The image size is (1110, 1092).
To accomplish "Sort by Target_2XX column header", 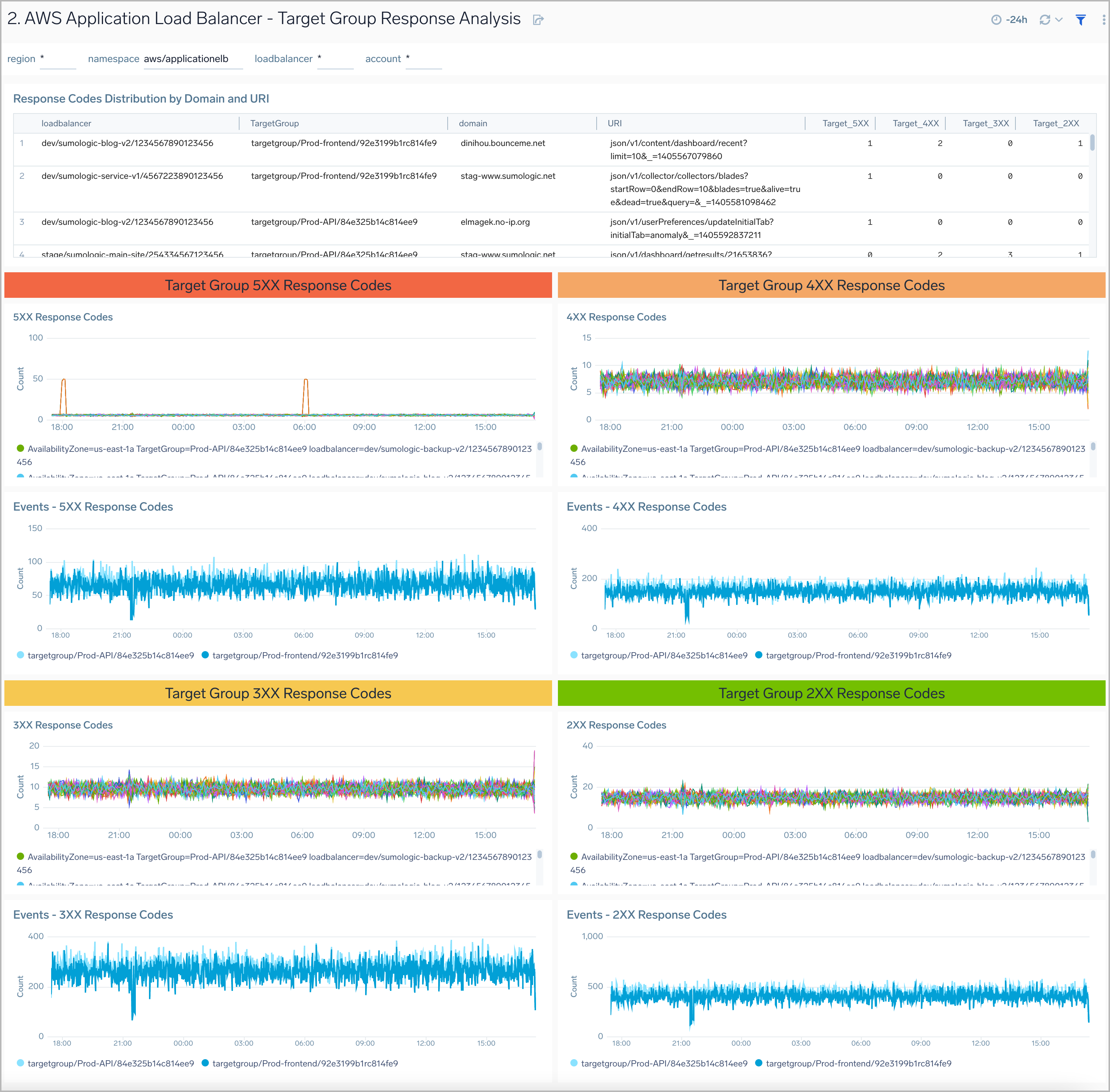I will 1056,123.
